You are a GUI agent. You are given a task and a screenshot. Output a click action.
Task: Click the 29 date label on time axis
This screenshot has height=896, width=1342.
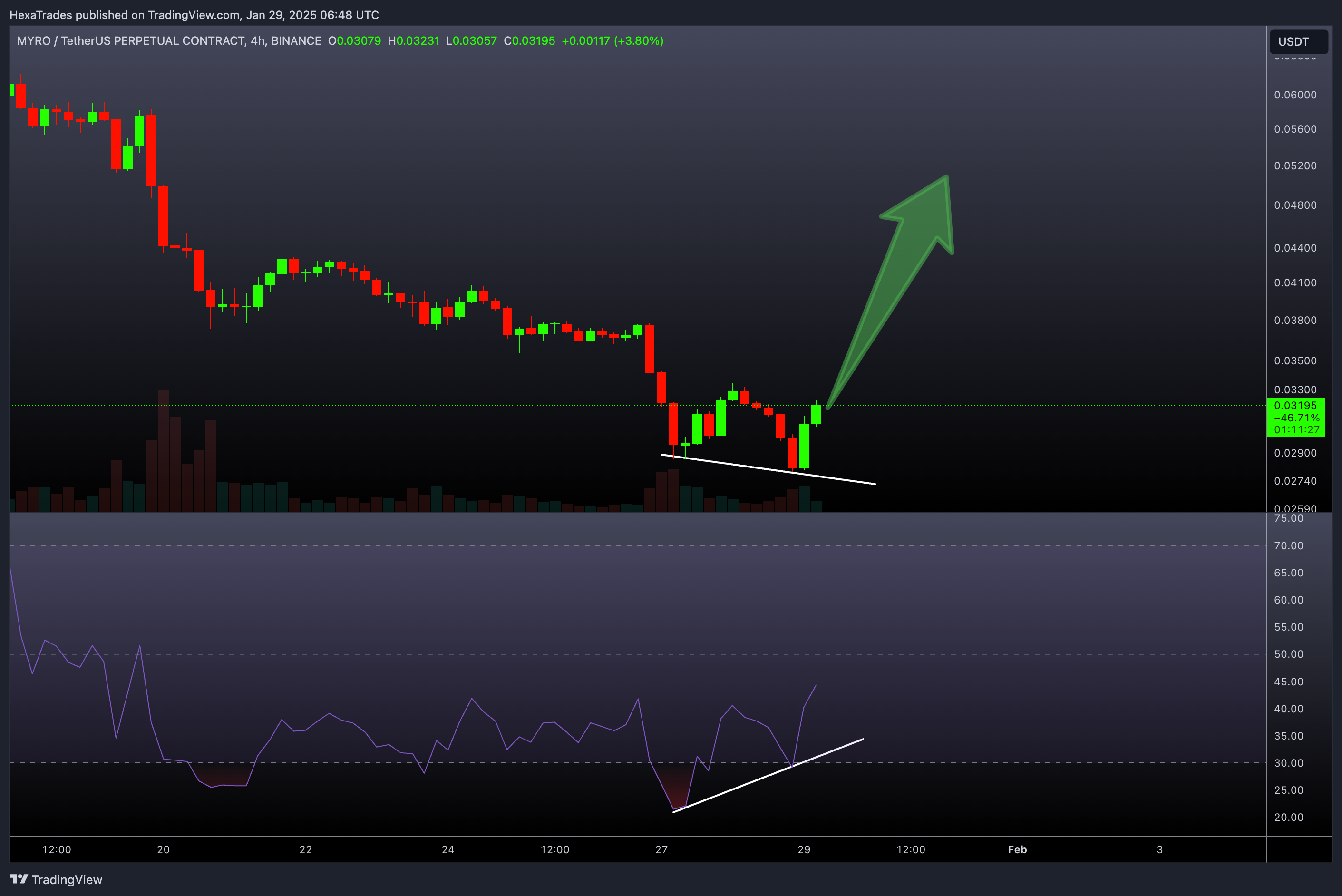click(x=804, y=850)
